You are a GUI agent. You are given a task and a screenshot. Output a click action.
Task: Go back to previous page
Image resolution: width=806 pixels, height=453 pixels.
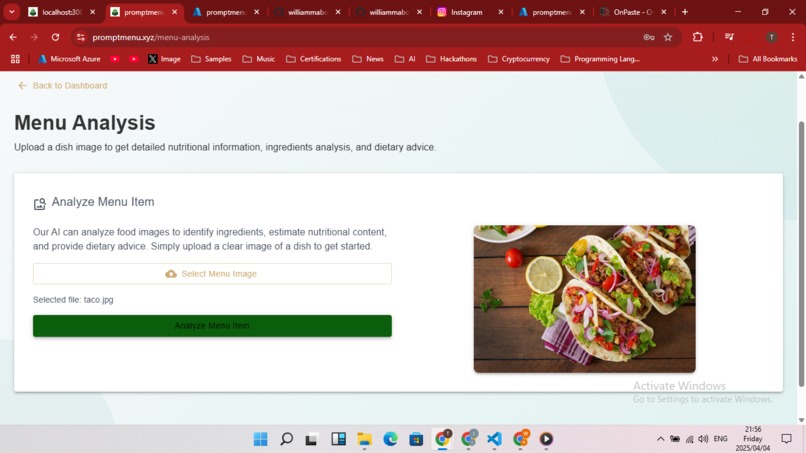(13, 37)
